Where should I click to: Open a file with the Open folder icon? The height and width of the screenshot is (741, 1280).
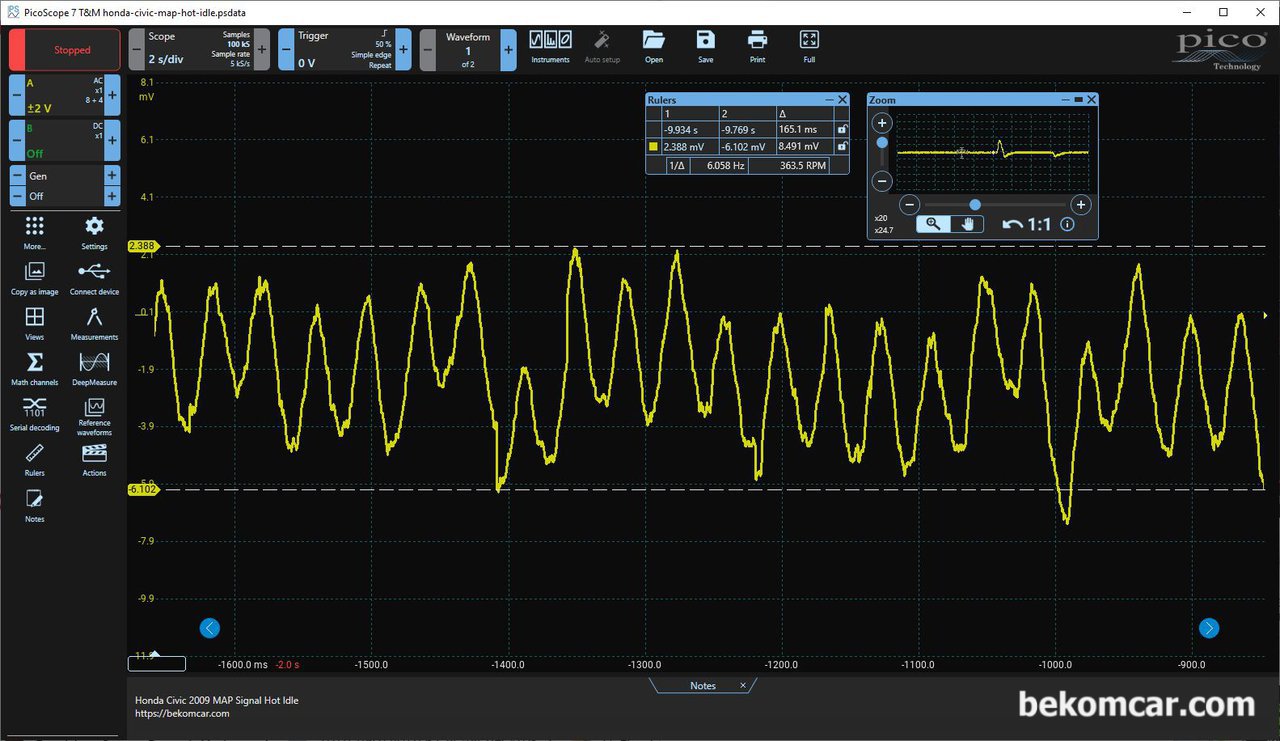pos(654,46)
